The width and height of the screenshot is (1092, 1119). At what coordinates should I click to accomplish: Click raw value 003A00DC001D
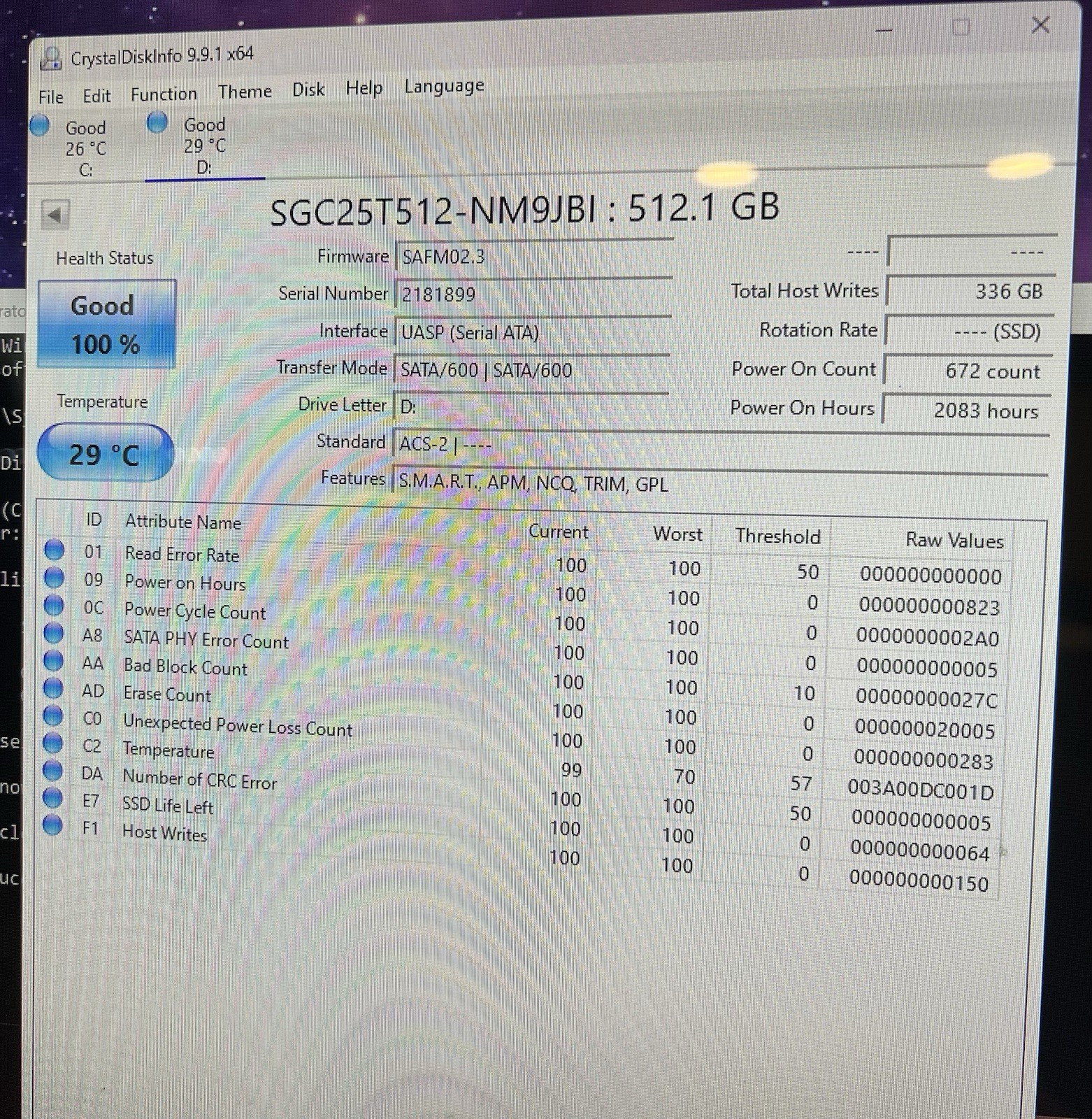tap(921, 790)
